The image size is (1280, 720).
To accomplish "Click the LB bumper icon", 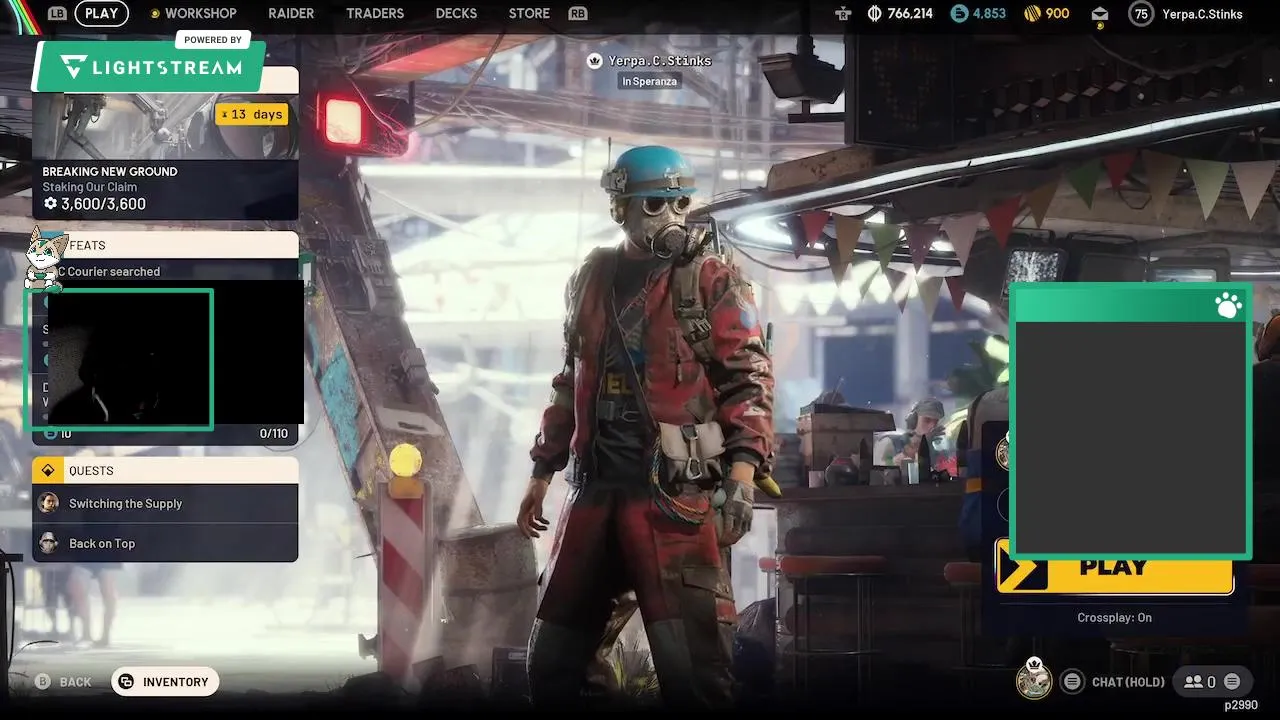I will coord(57,13).
